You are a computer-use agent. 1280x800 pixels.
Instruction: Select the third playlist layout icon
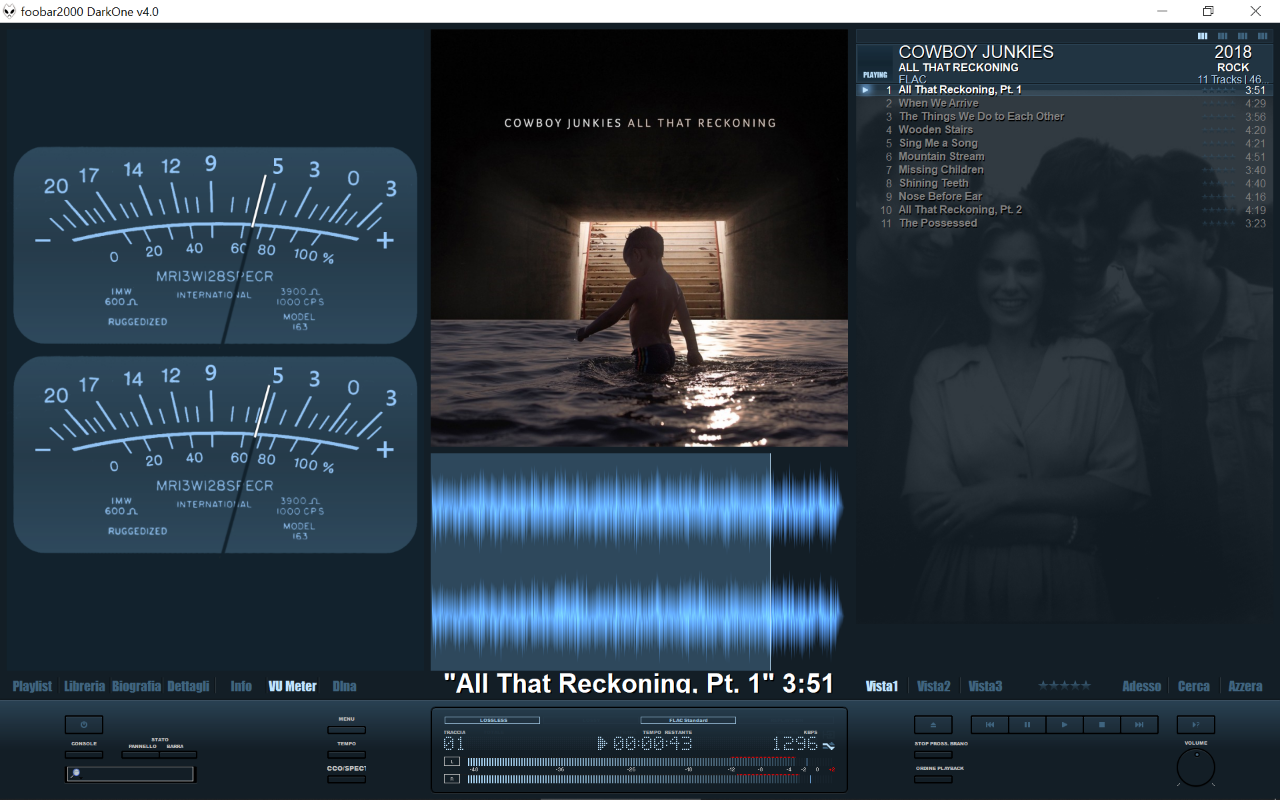1241,36
